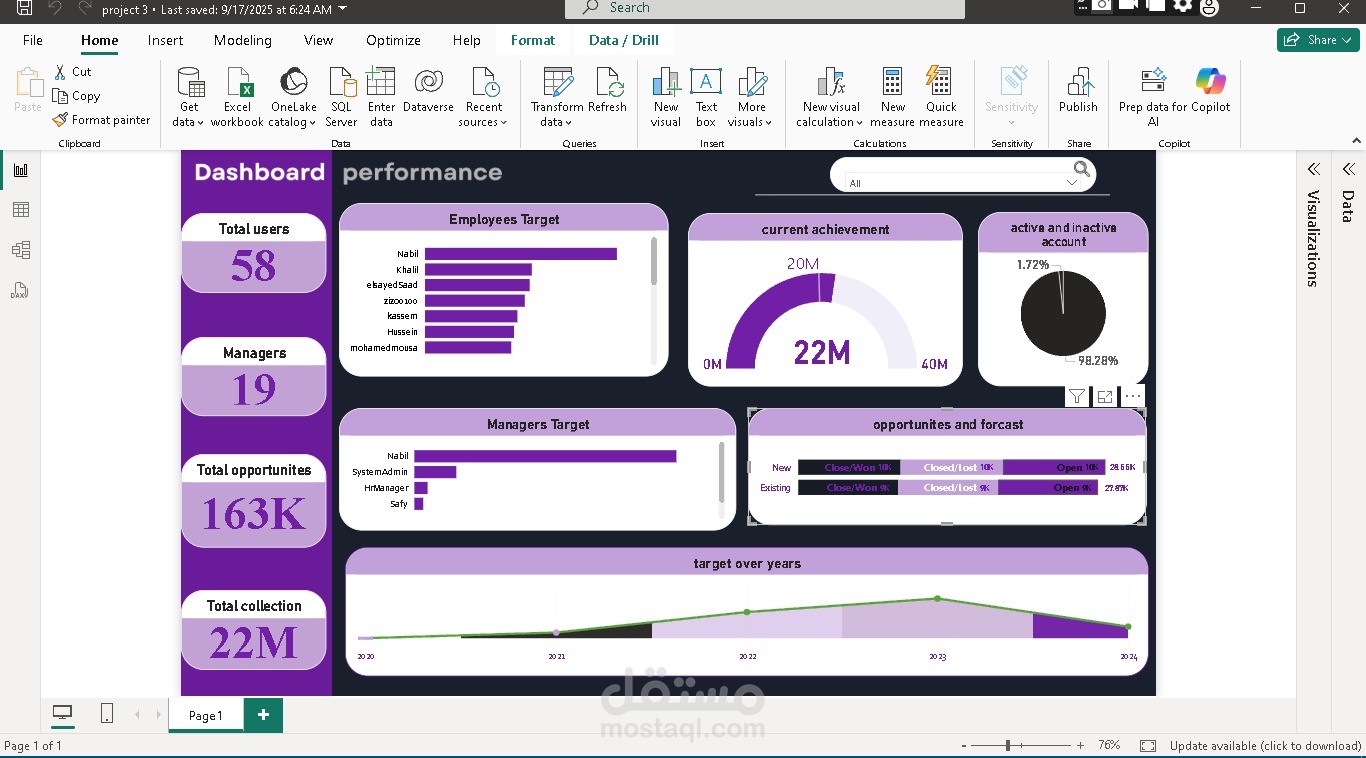Add a Text box to the report
The width and height of the screenshot is (1366, 758).
(x=706, y=97)
